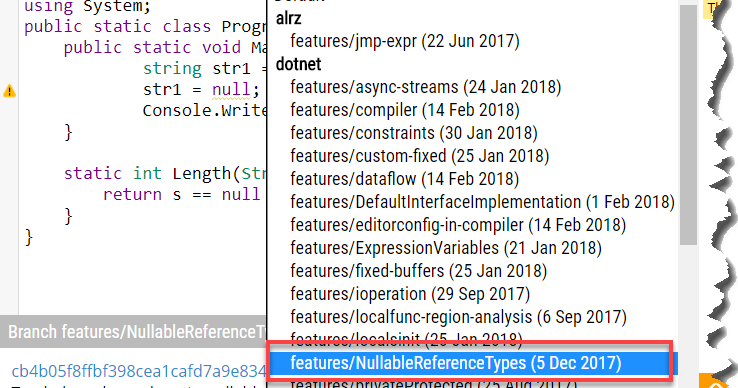This screenshot has height=388, width=738.
Task: Choose features/editorconfig-in-compiler option
Action: pos(458,225)
